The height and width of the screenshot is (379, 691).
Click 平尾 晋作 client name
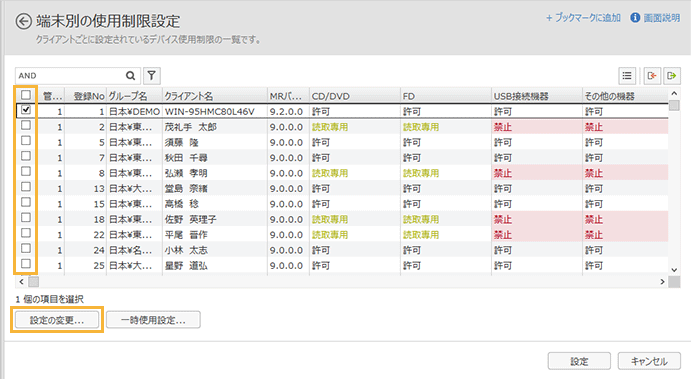coord(186,235)
